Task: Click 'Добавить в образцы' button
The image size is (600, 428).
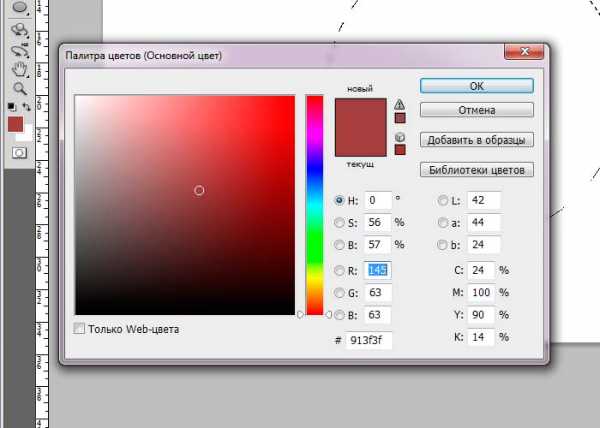Action: (x=474, y=140)
